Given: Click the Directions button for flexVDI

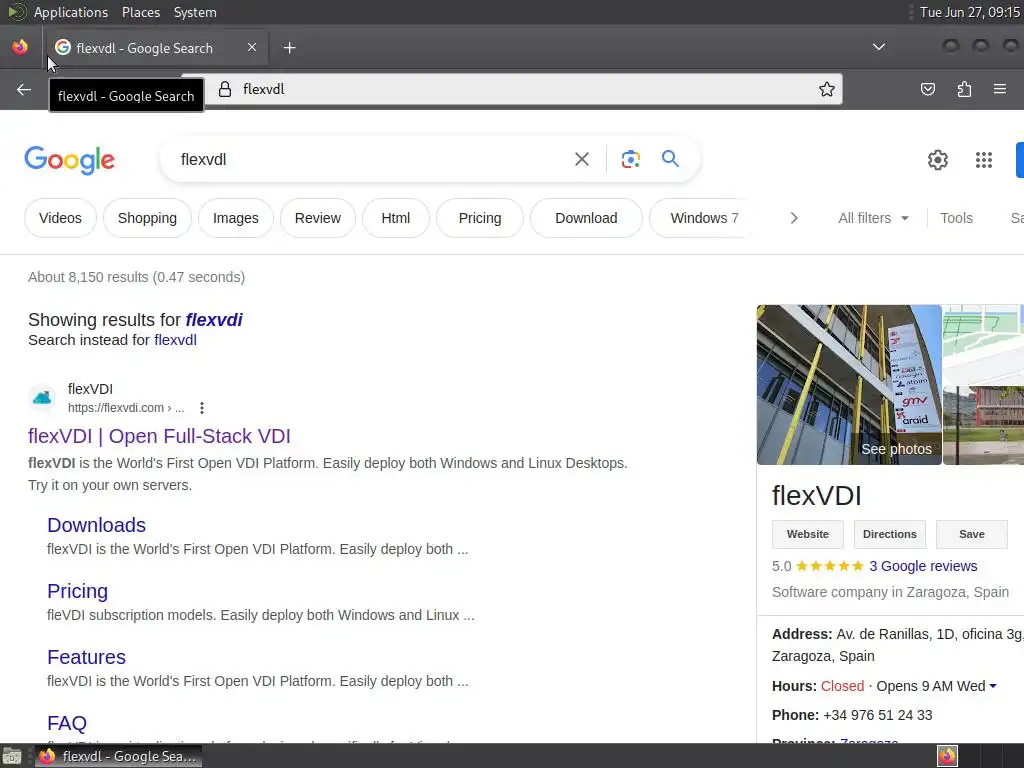Looking at the screenshot, I should pos(889,534).
